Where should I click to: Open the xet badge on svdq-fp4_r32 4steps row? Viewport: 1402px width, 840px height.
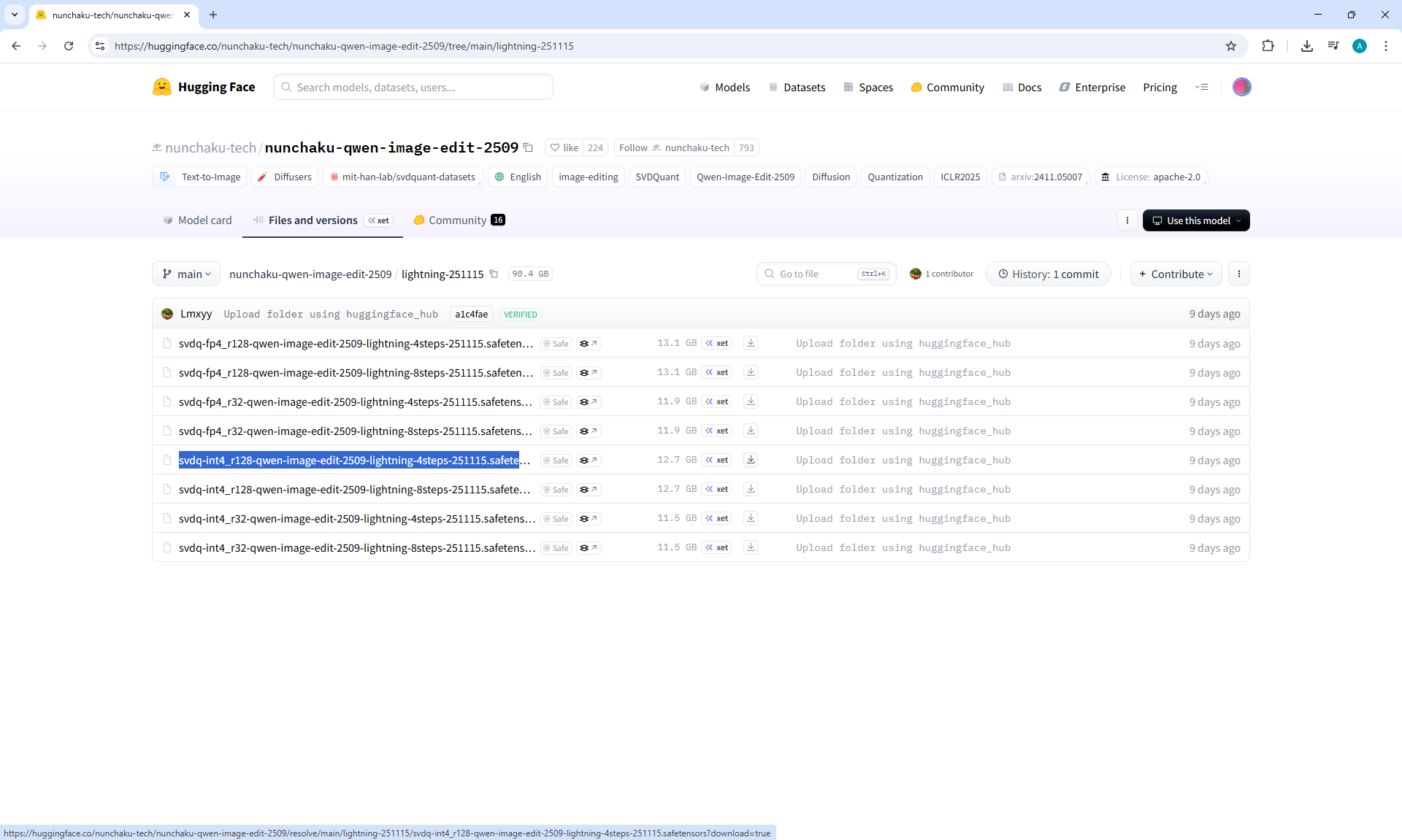coord(716,402)
